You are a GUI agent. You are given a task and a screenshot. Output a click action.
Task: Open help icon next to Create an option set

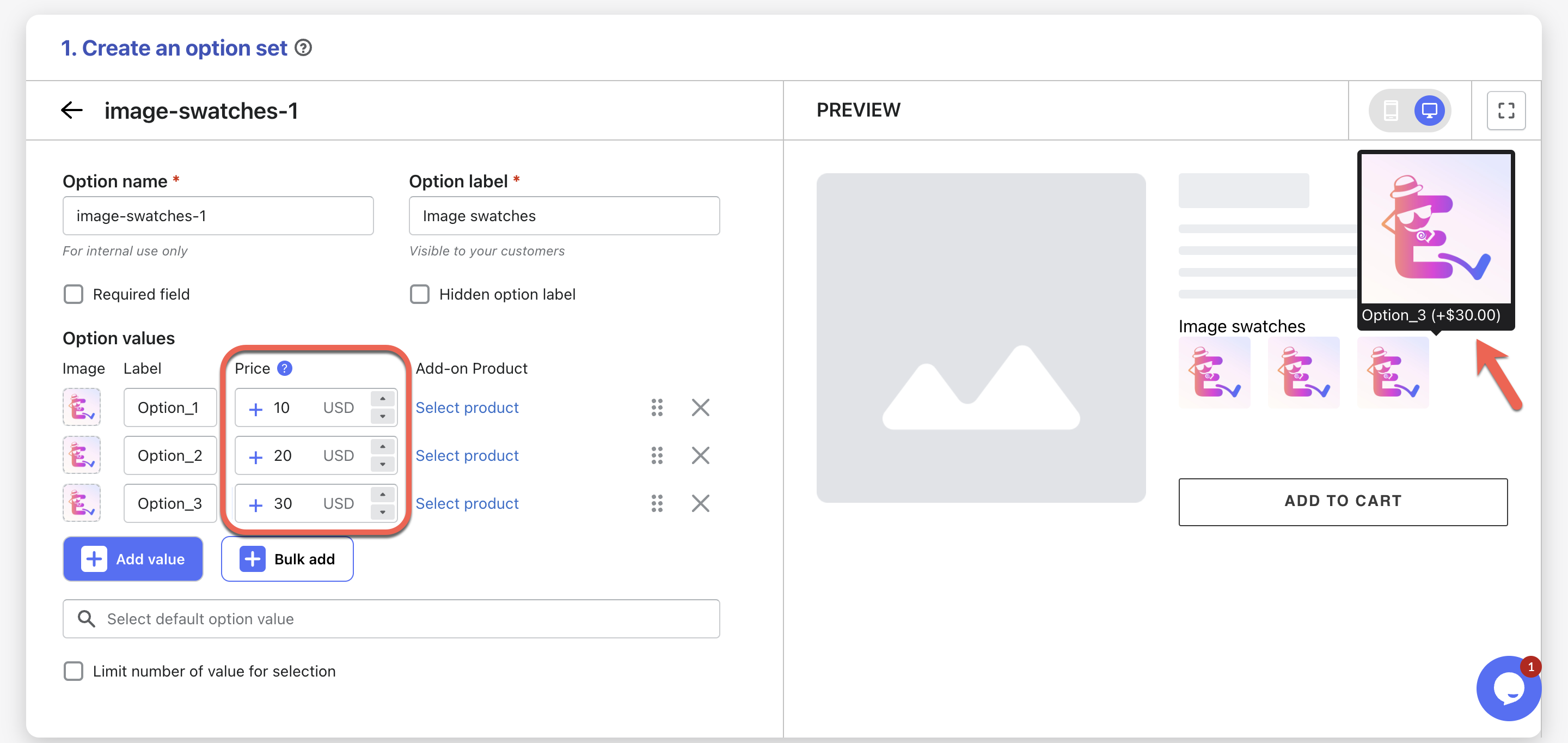tap(303, 47)
